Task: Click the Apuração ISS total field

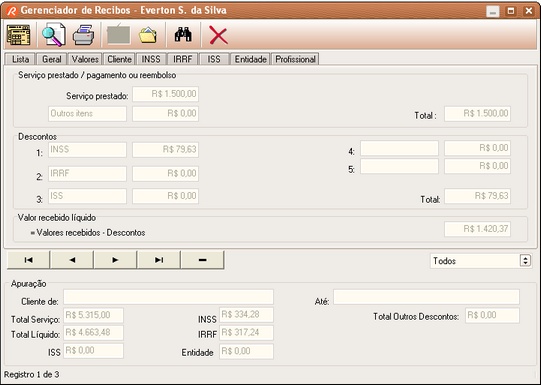Action: click(x=94, y=351)
